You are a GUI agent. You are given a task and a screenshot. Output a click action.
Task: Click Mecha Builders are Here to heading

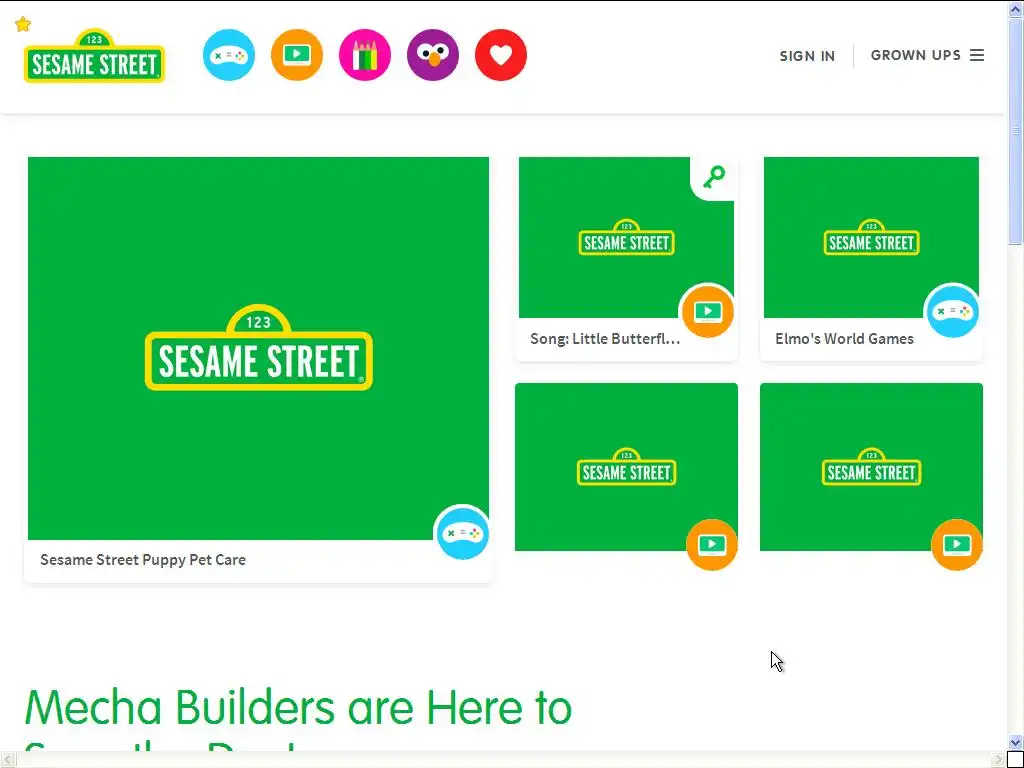(298, 708)
